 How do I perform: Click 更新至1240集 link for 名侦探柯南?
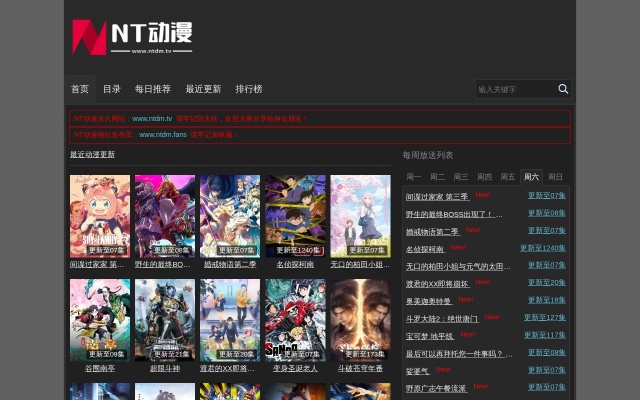542,248
